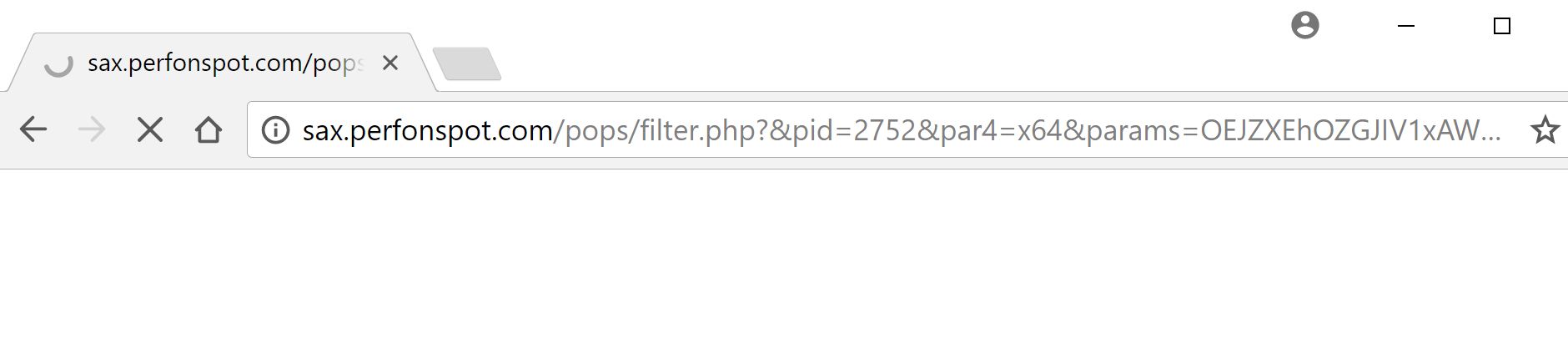
Task: View site information circle icon
Action: point(275,129)
